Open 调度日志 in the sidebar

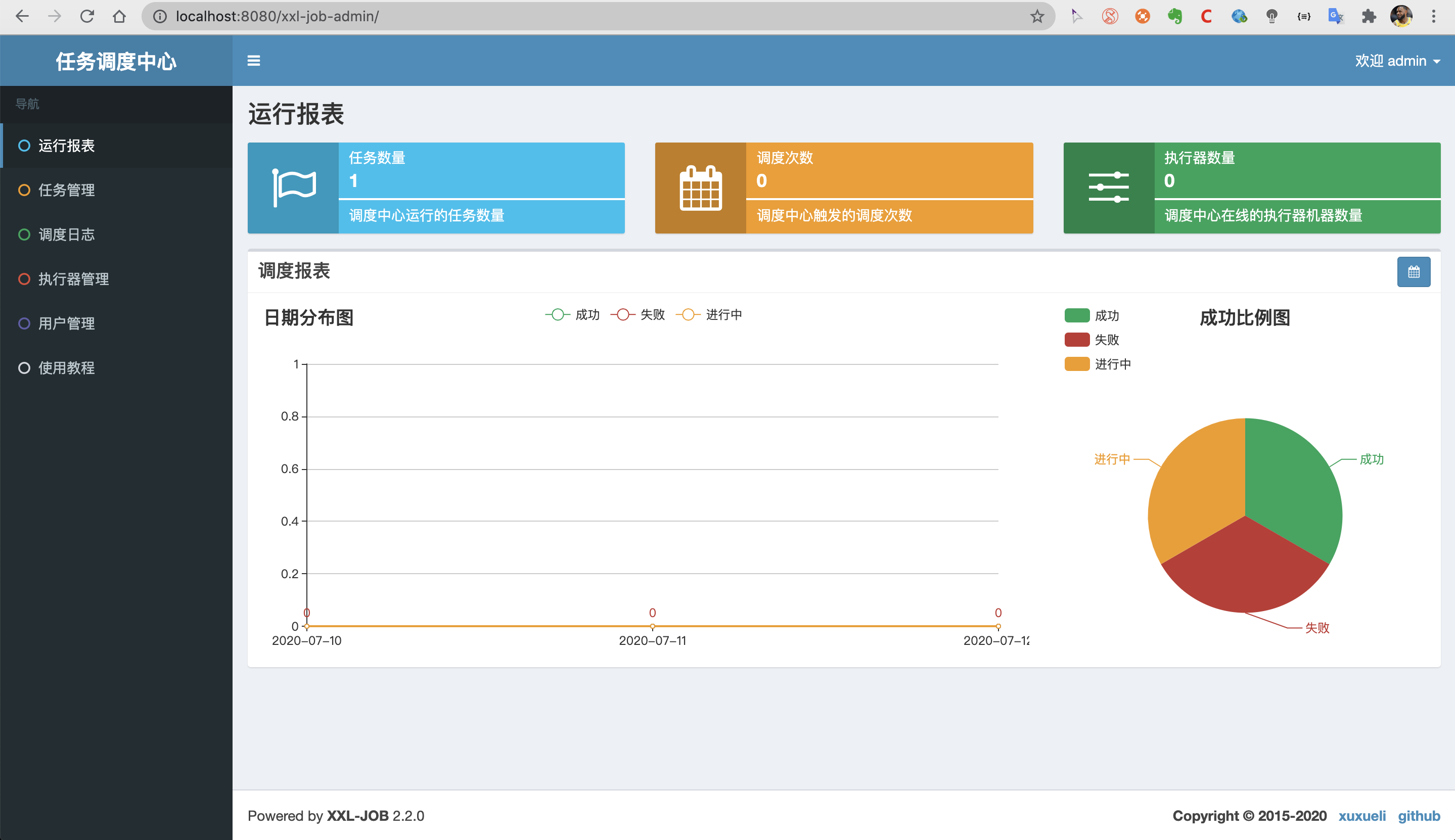pos(116,234)
